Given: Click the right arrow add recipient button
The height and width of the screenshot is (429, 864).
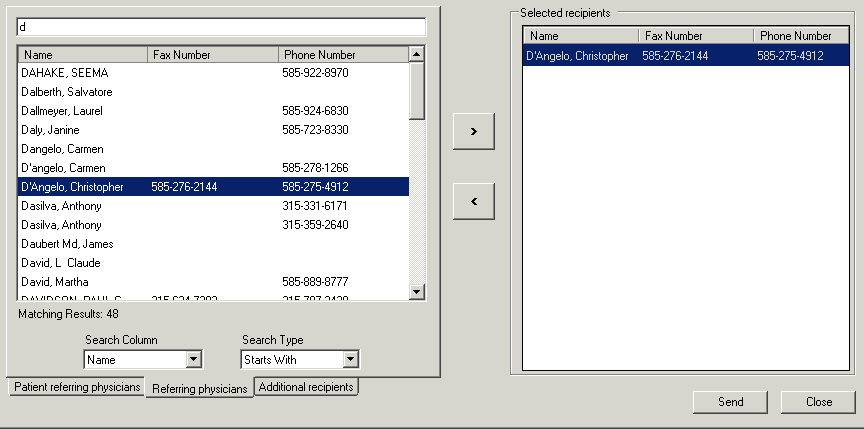Looking at the screenshot, I should click(x=473, y=131).
